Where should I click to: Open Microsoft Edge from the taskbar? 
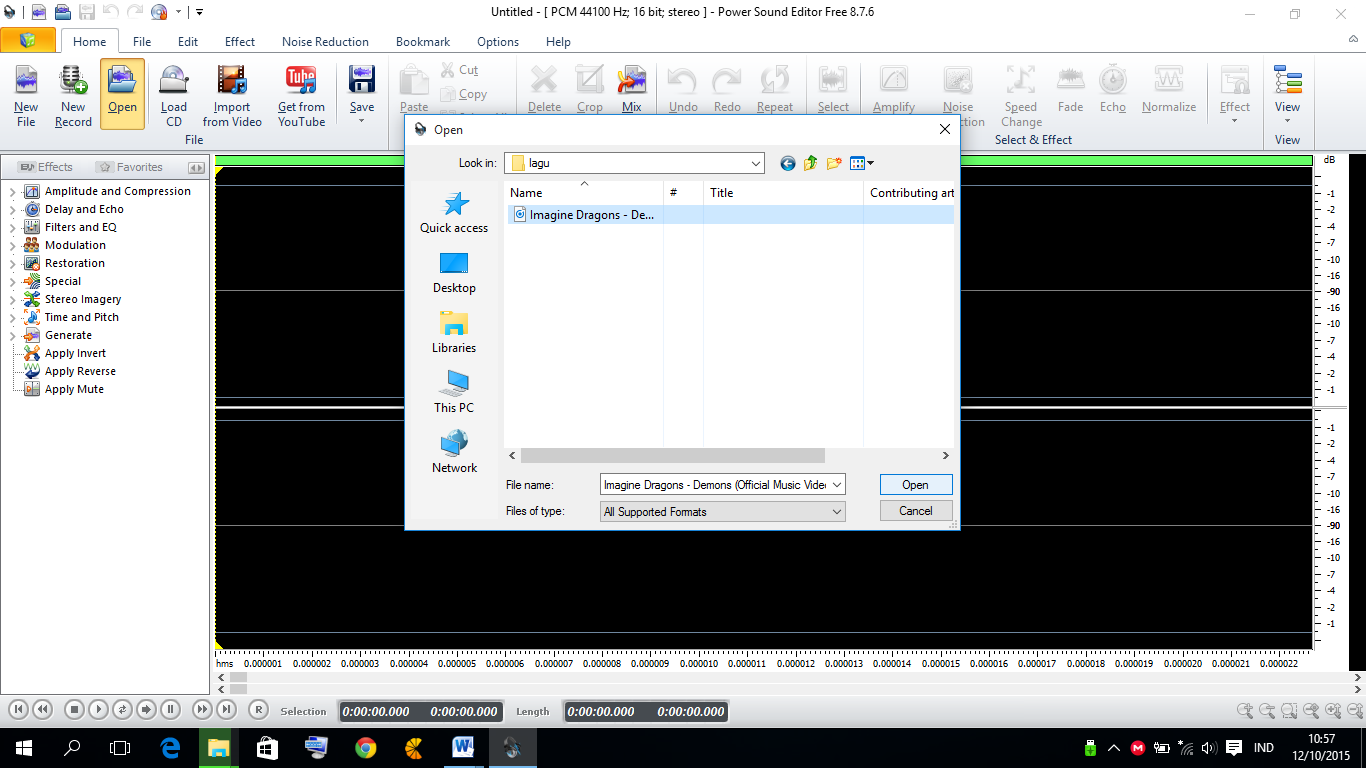point(170,747)
